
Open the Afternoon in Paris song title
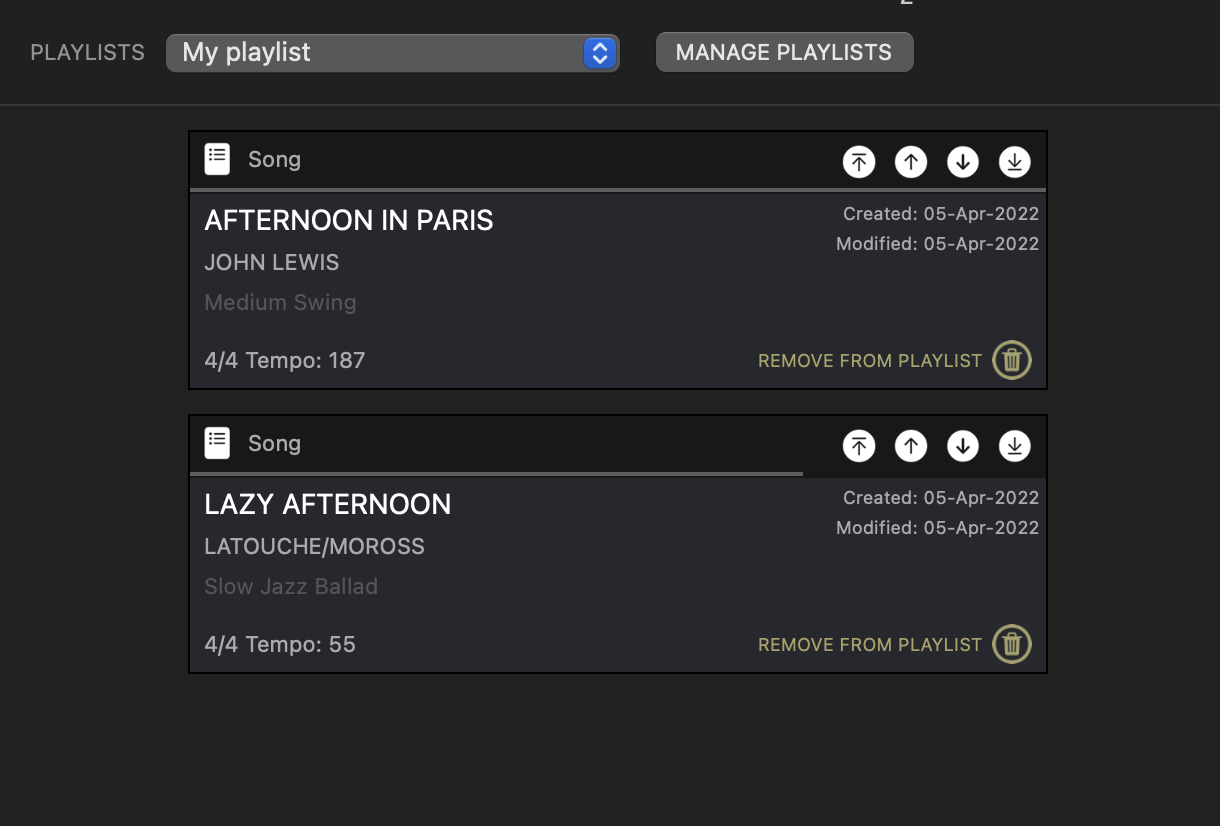tap(349, 220)
